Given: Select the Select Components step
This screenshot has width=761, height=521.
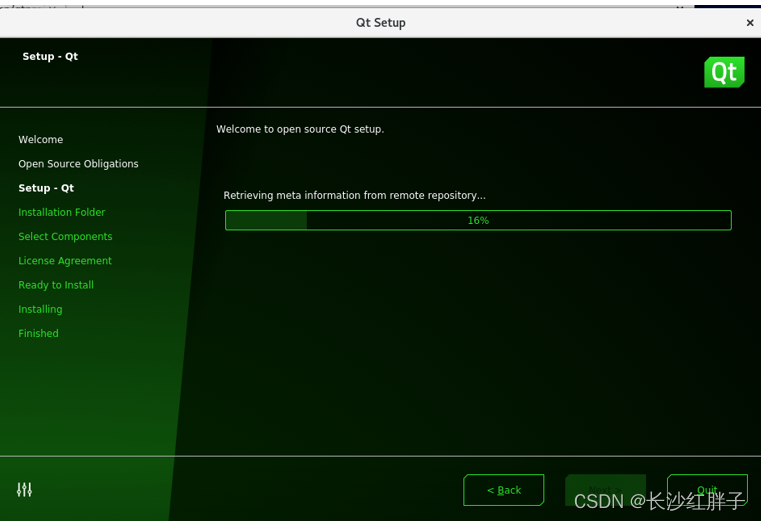Looking at the screenshot, I should tap(66, 236).
